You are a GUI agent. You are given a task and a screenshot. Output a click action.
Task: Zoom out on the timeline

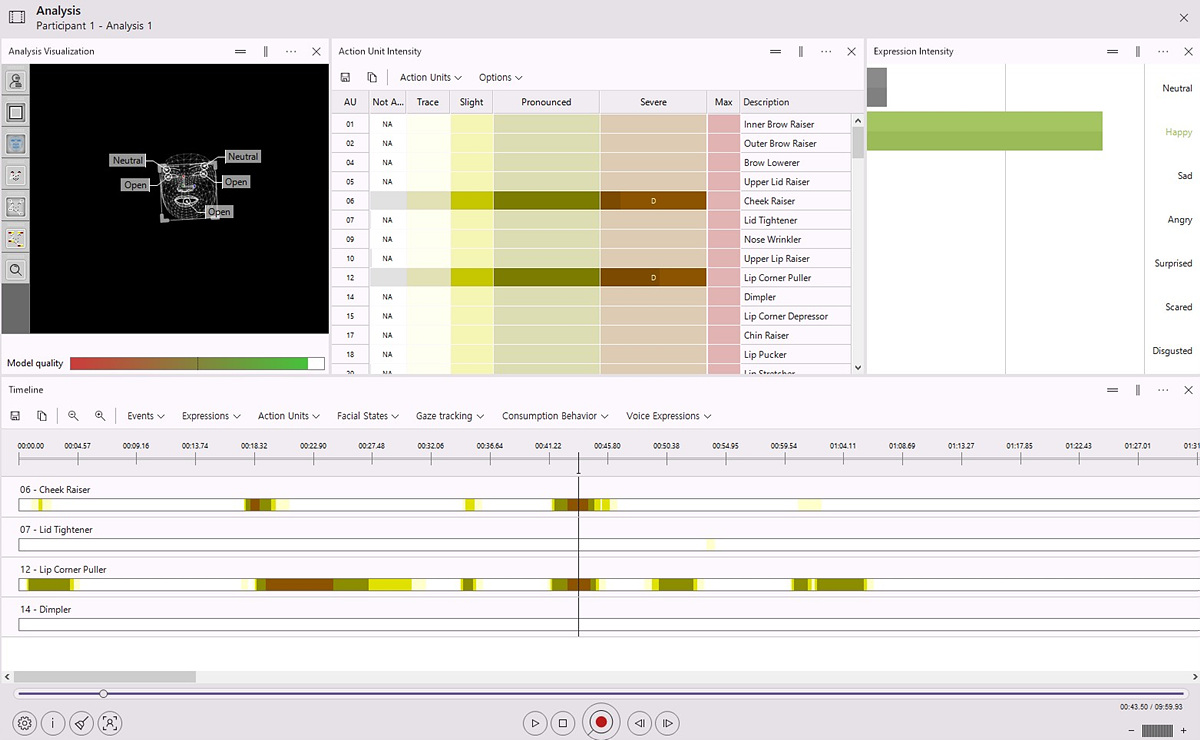coord(73,416)
